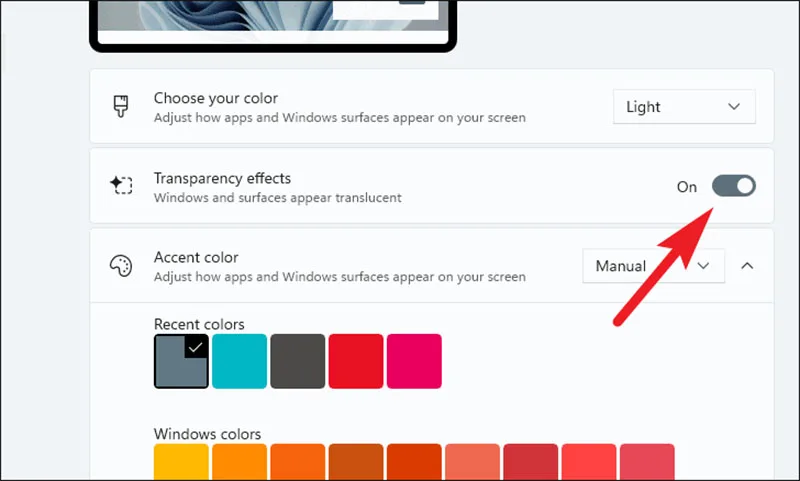800x481 pixels.
Task: Pick the salmon coral Windows color swatch
Action: (472, 462)
